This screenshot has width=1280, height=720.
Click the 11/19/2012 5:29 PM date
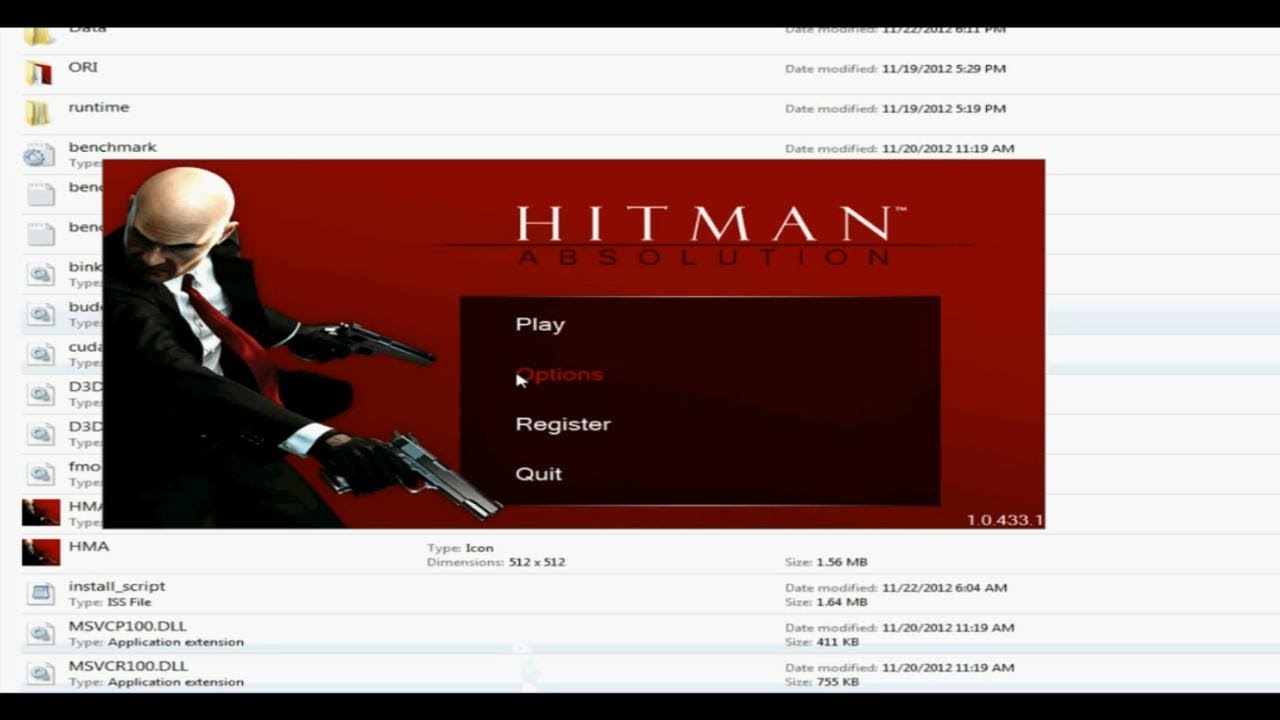tap(944, 69)
